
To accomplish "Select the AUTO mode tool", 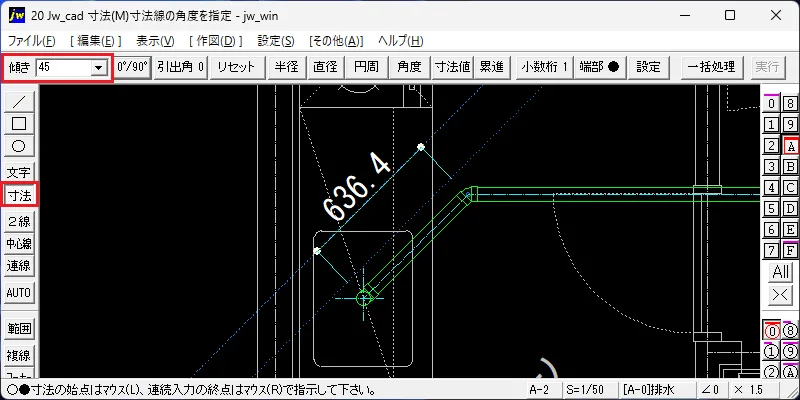I will (19, 293).
